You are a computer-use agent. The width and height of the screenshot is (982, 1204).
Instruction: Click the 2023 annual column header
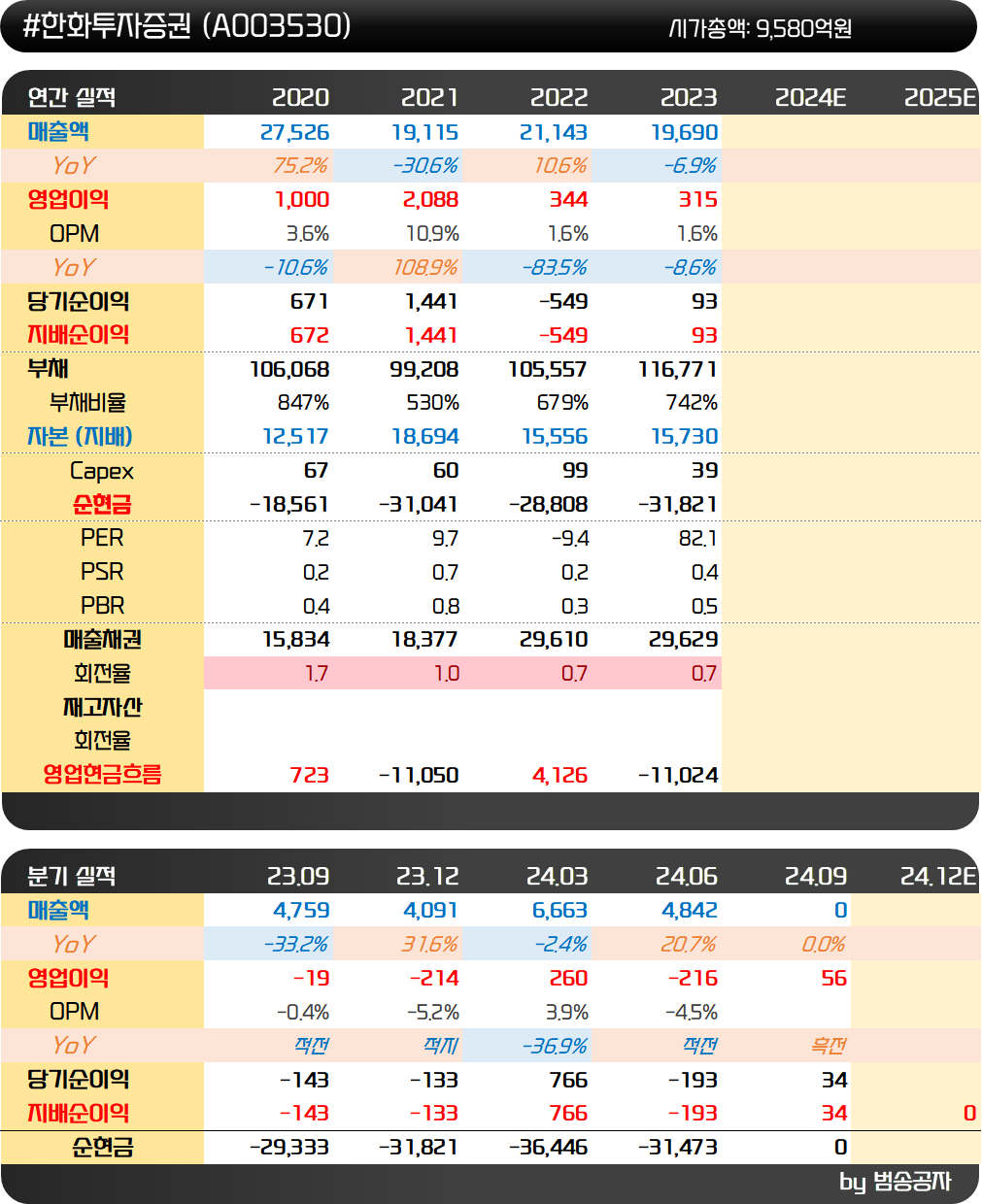(x=689, y=97)
